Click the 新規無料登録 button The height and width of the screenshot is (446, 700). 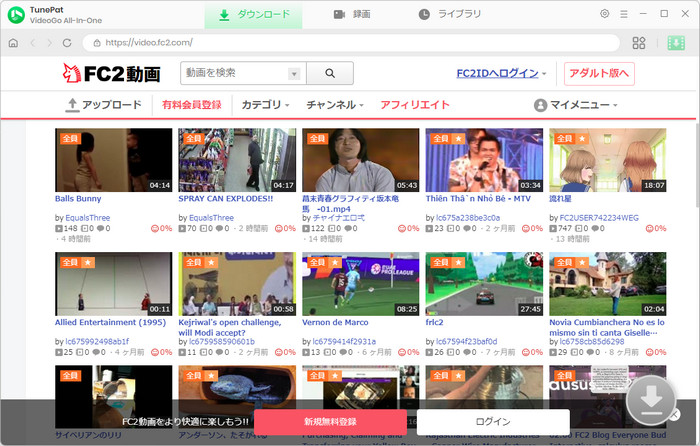(330, 421)
